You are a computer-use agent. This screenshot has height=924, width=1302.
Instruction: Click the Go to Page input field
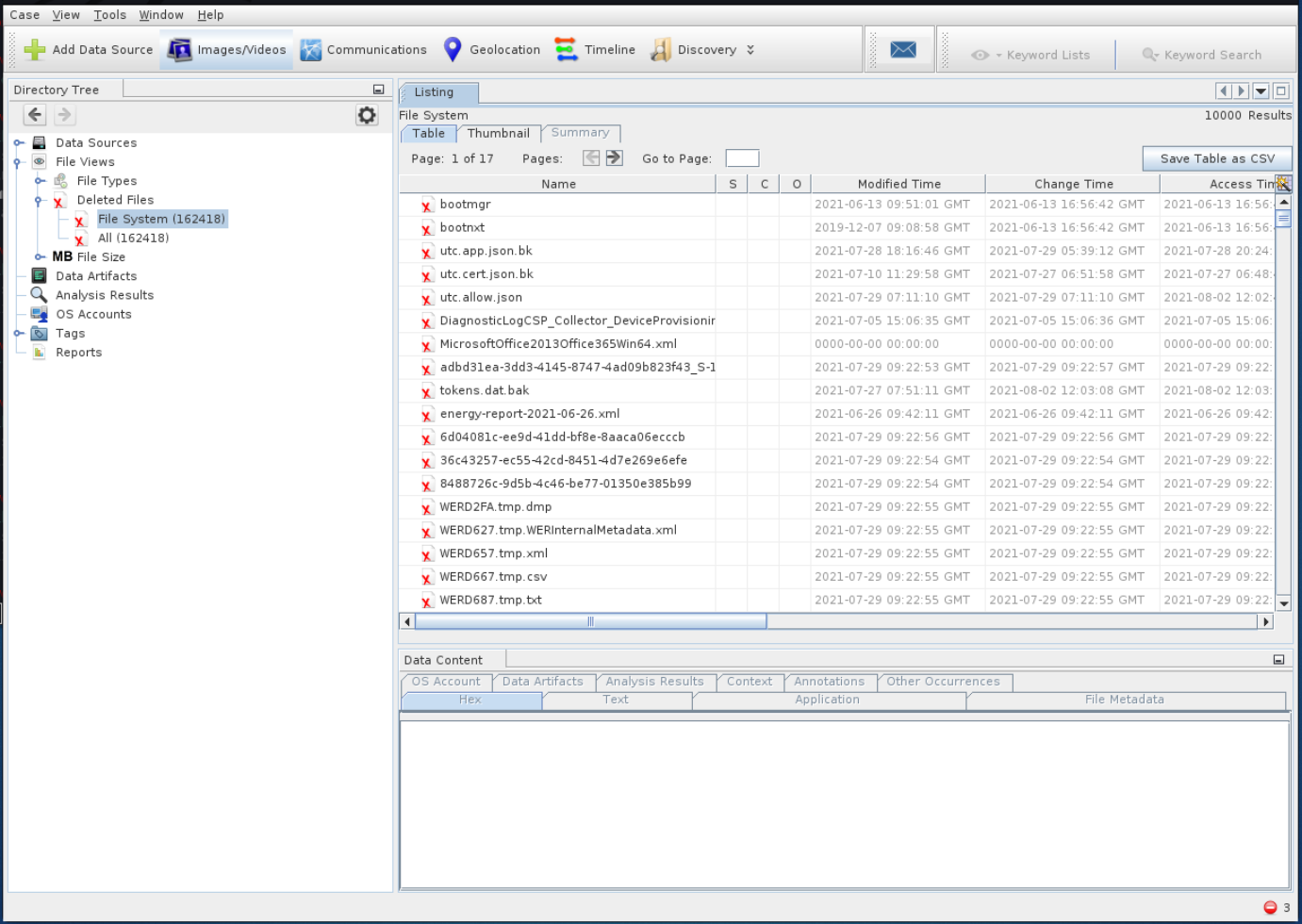point(742,158)
